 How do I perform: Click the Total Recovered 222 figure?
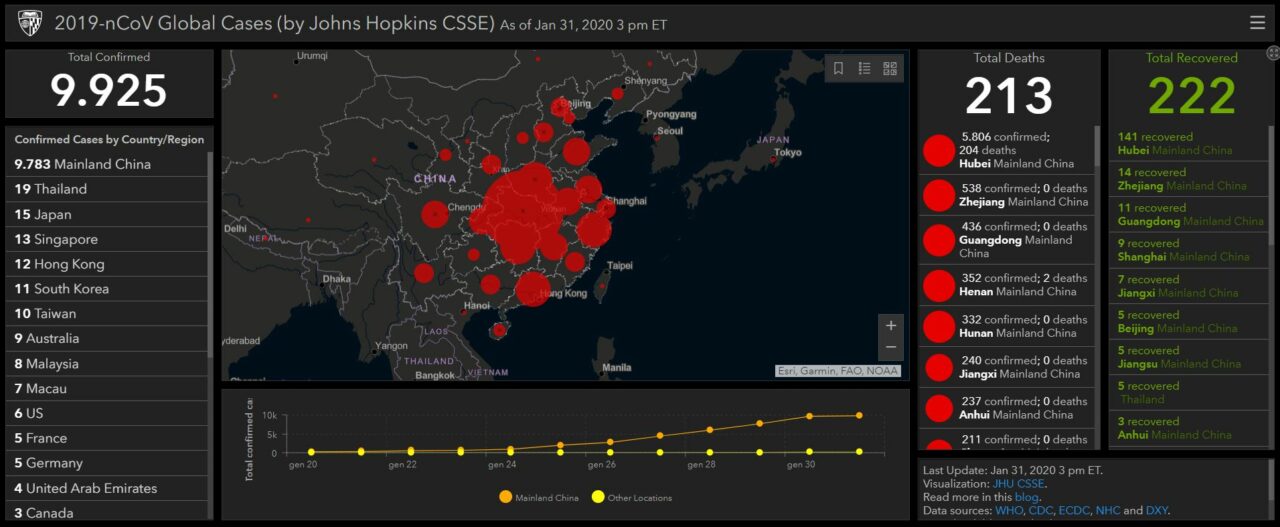[x=1192, y=97]
